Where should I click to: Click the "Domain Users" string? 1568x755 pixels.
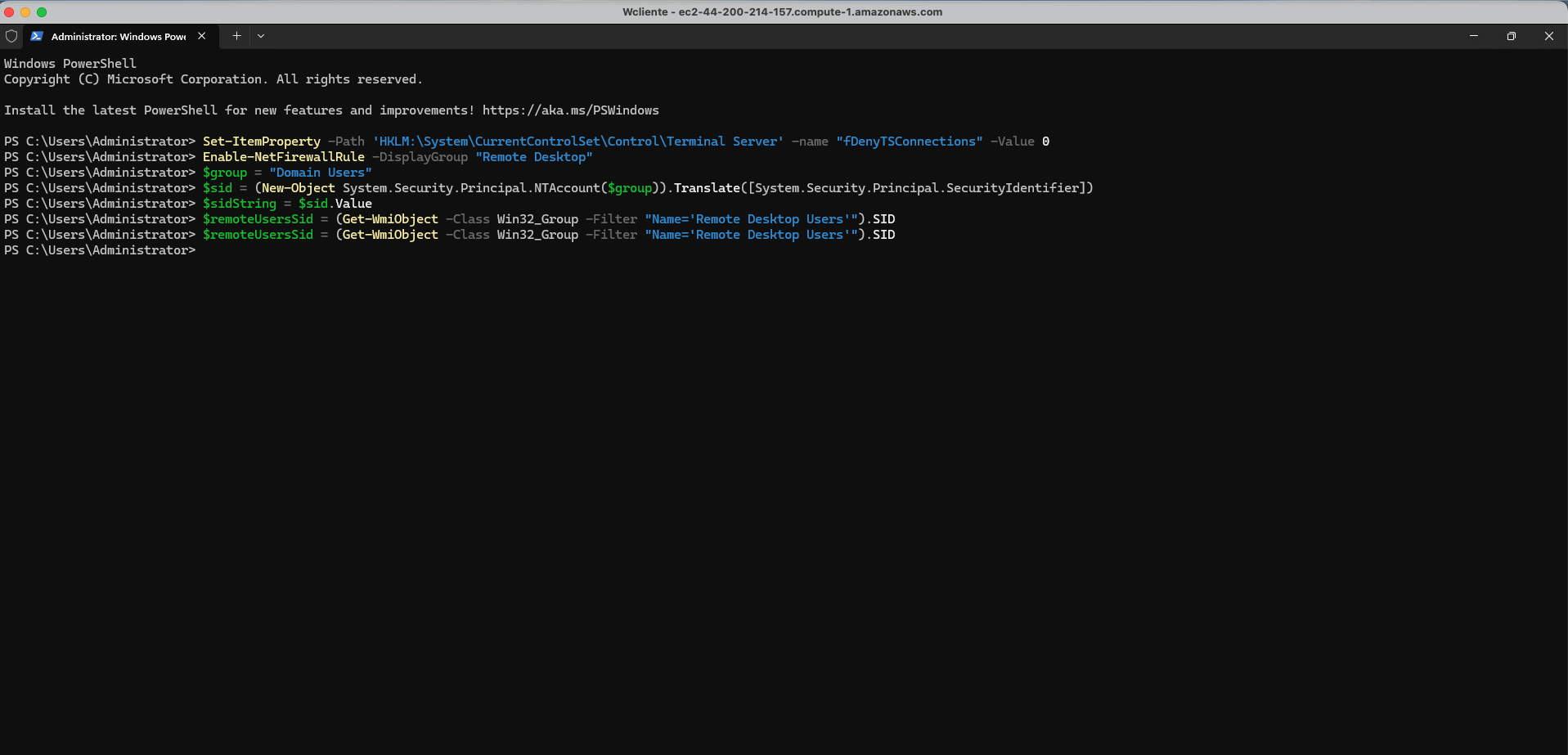pyautogui.click(x=321, y=173)
